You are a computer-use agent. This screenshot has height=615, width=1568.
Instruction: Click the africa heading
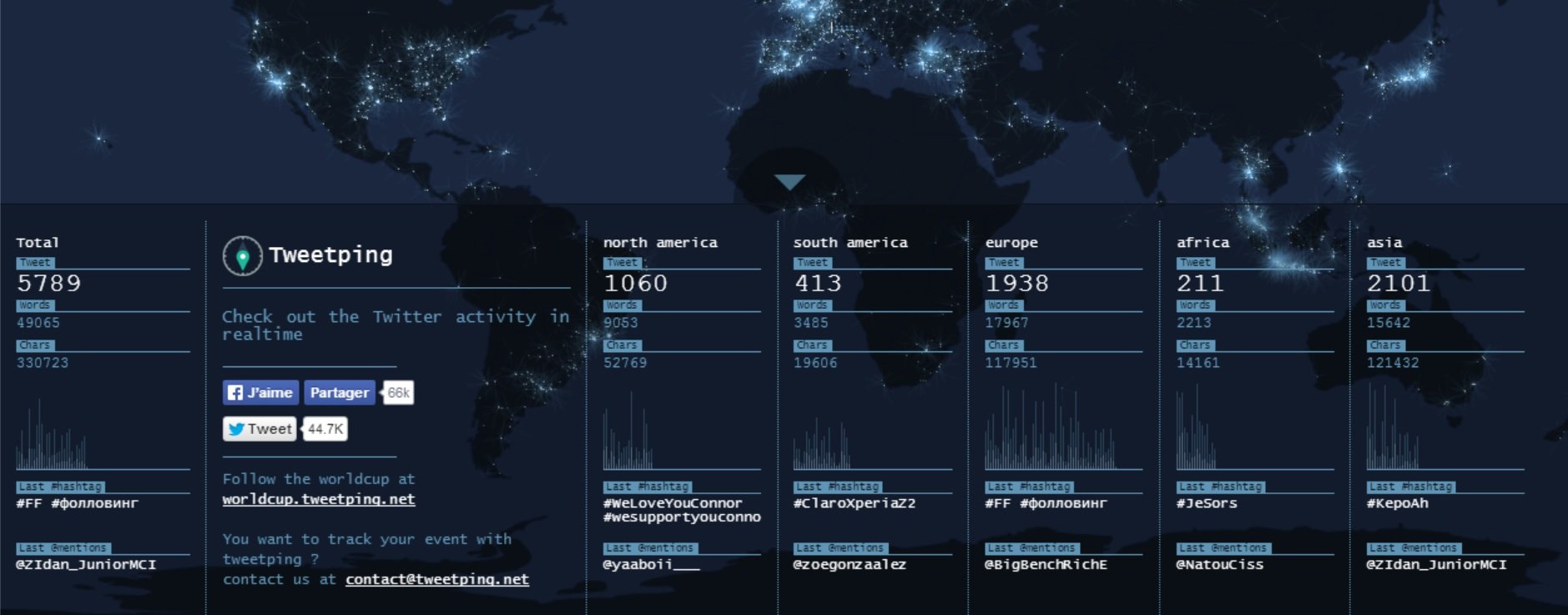(1203, 243)
